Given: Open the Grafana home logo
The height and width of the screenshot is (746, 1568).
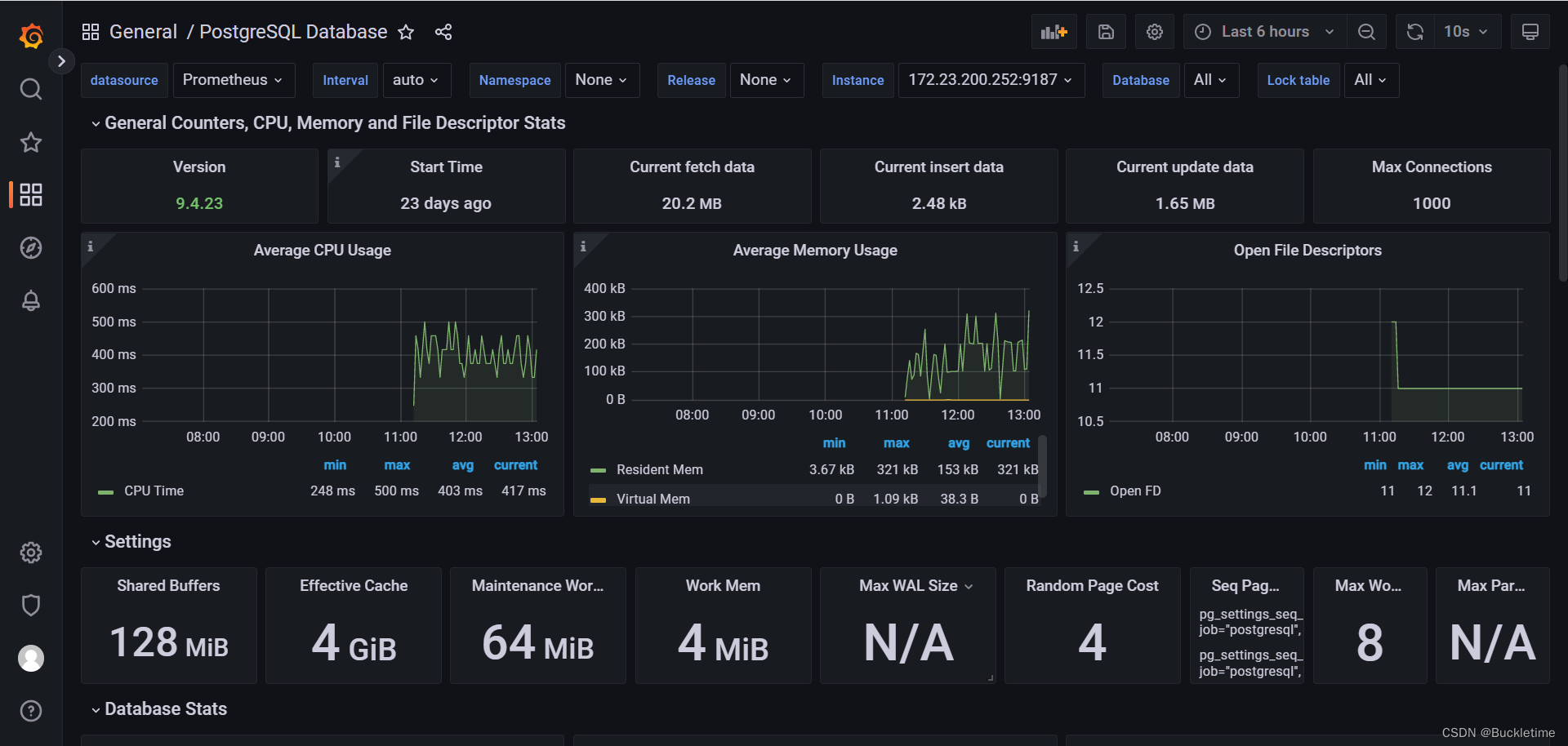Looking at the screenshot, I should (x=31, y=35).
